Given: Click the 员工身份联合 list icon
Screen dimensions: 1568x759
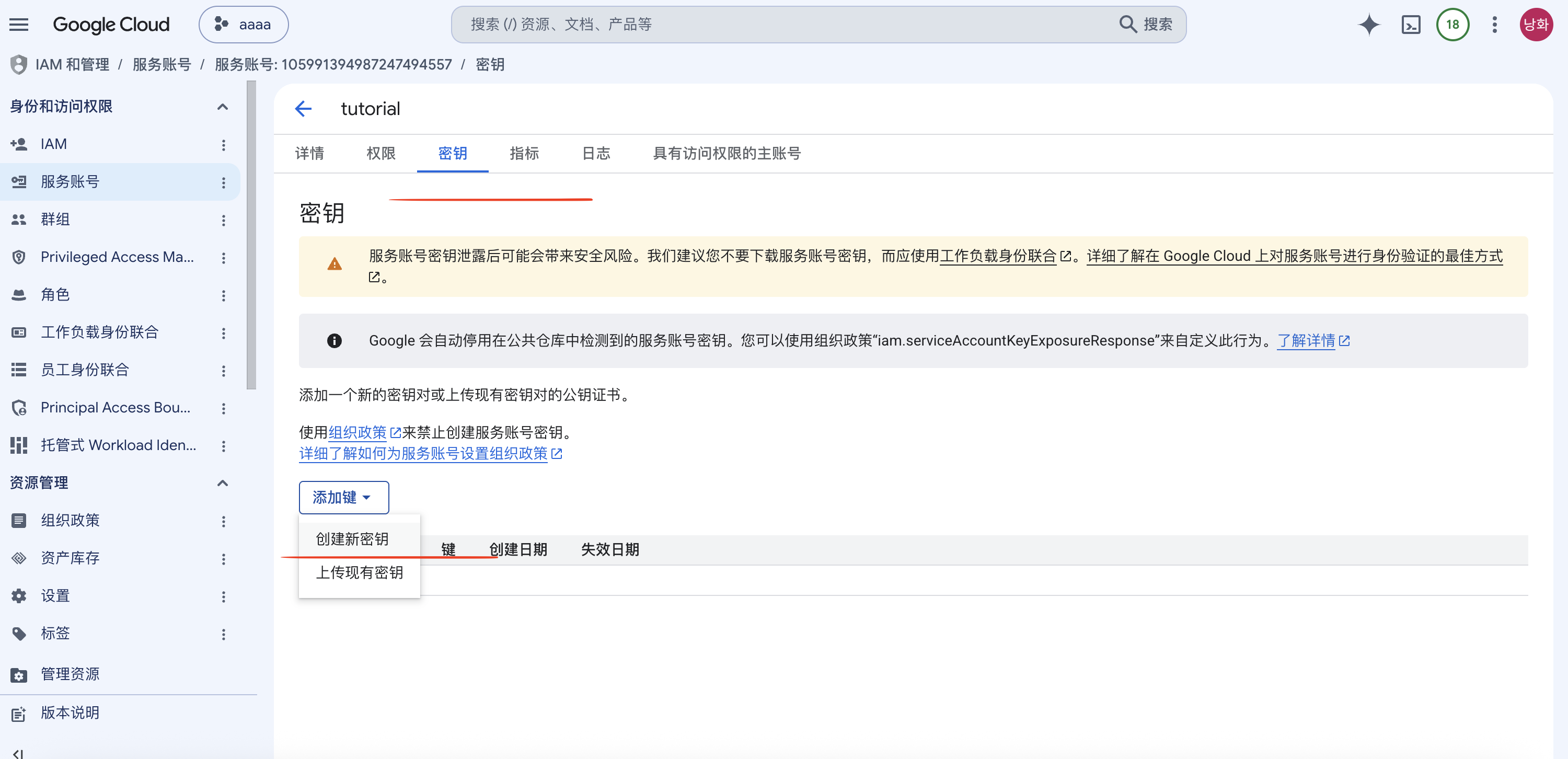Looking at the screenshot, I should [19, 370].
